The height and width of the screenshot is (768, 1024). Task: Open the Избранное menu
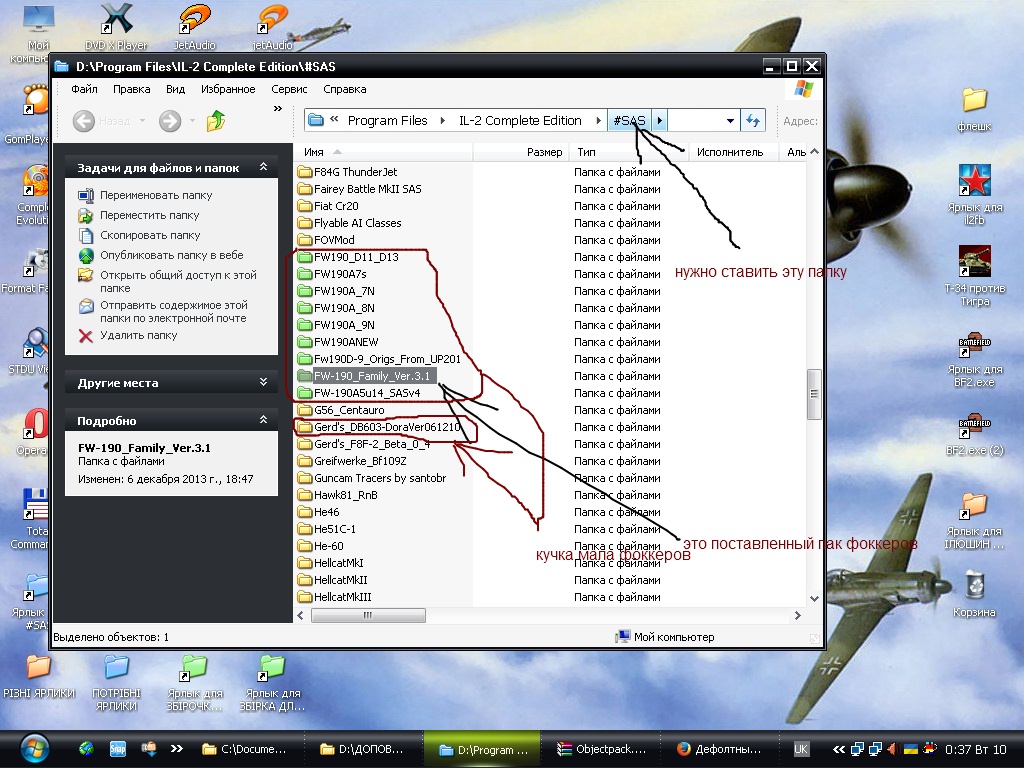pyautogui.click(x=228, y=89)
